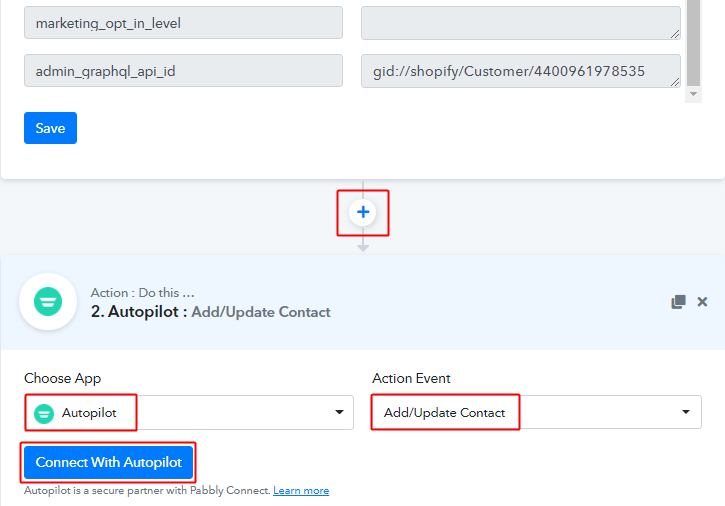Click the empty value field for marketing_opt_in_level
The height and width of the screenshot is (506, 725).
click(x=521, y=23)
